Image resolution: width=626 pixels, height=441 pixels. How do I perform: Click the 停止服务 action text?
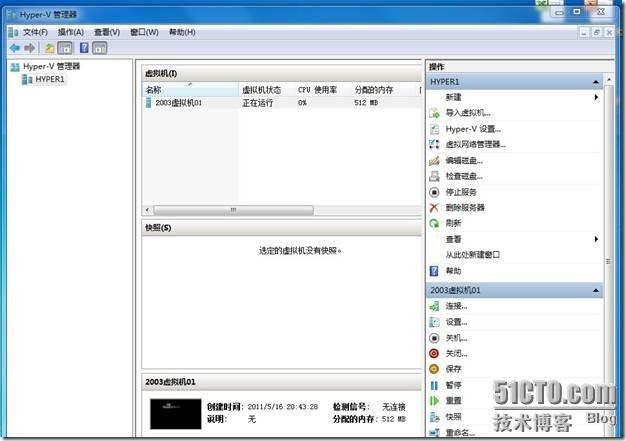tap(461, 192)
